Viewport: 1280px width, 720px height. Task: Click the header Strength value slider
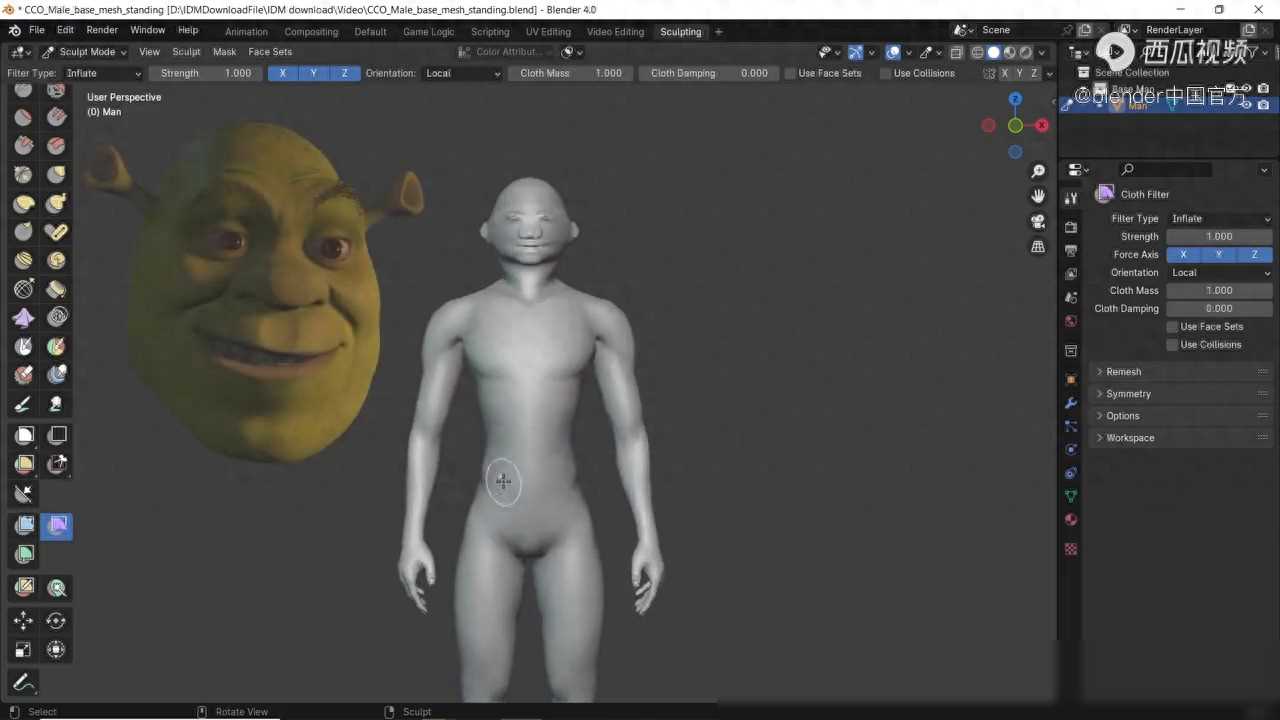(206, 73)
